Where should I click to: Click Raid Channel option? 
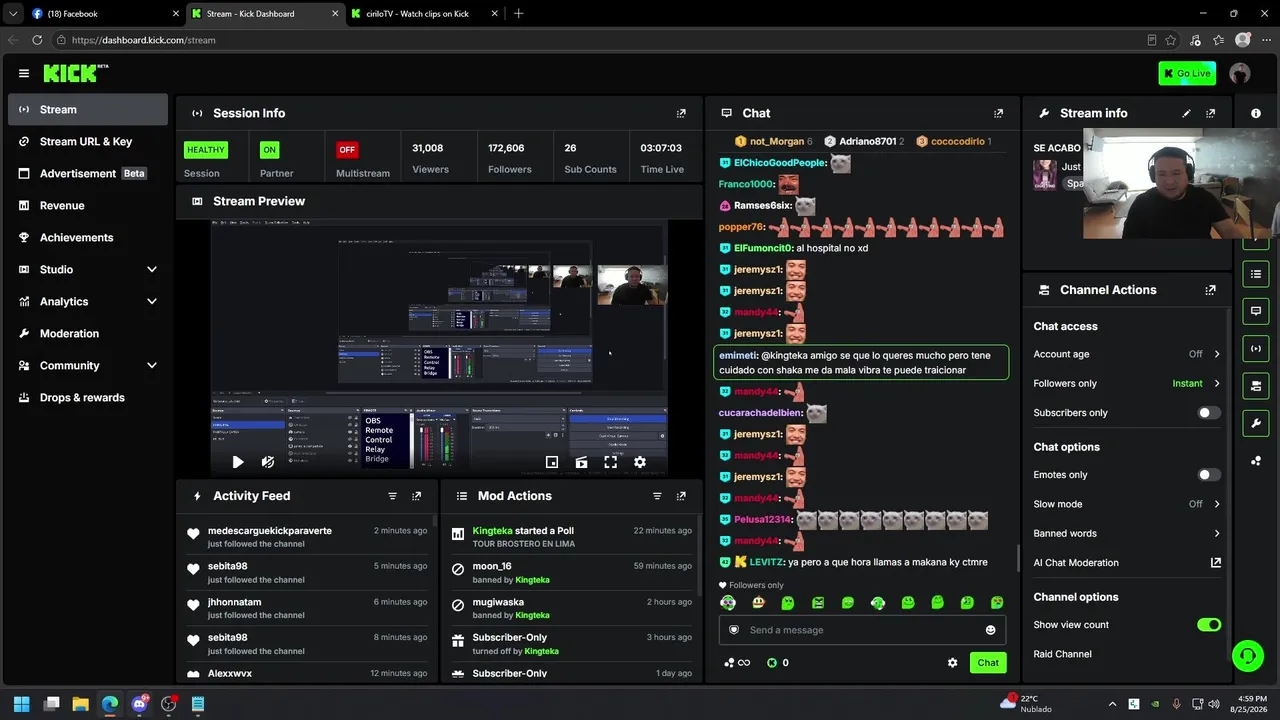tap(1062, 654)
